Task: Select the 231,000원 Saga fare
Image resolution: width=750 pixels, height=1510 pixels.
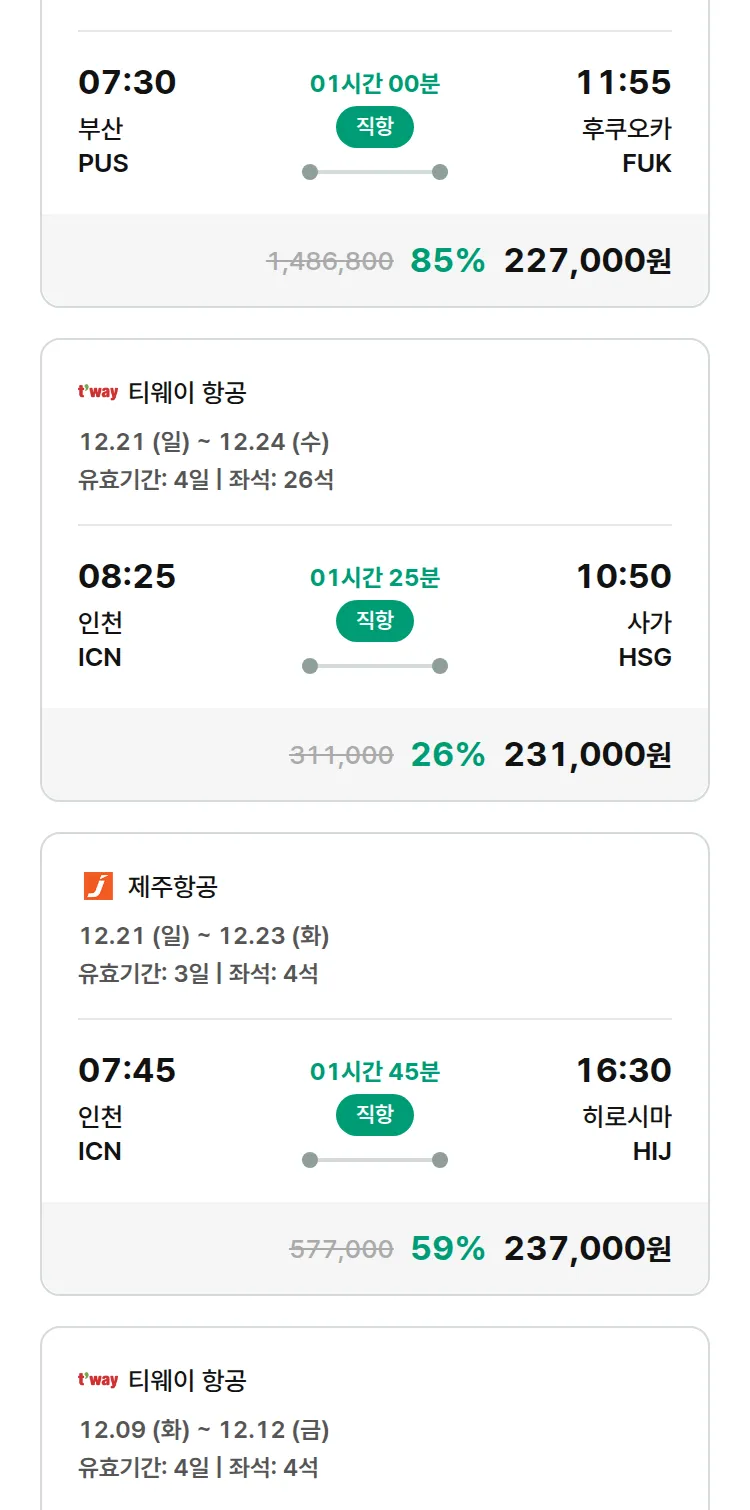Action: click(587, 755)
